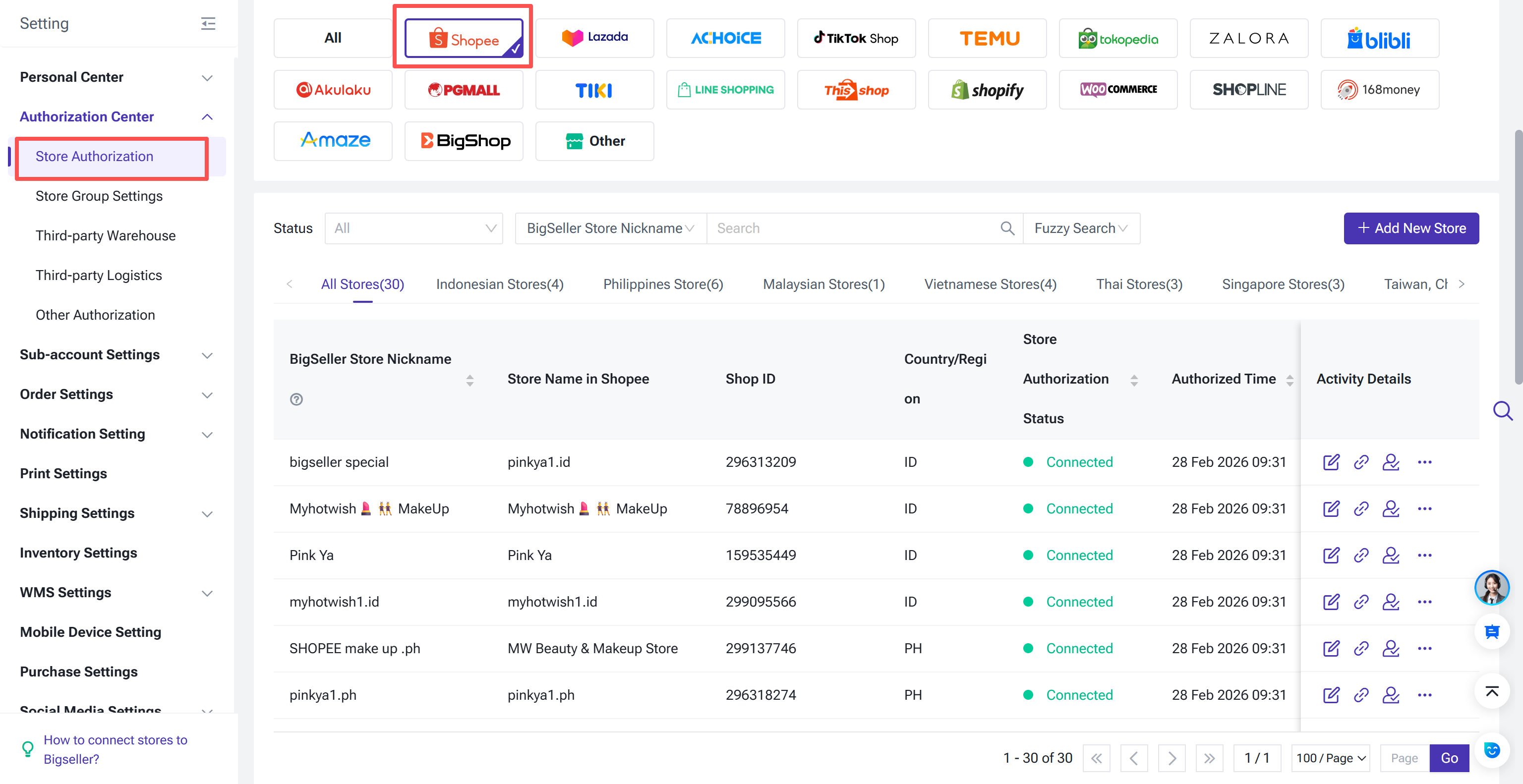
Task: Select the Lazada platform filter
Action: point(594,38)
